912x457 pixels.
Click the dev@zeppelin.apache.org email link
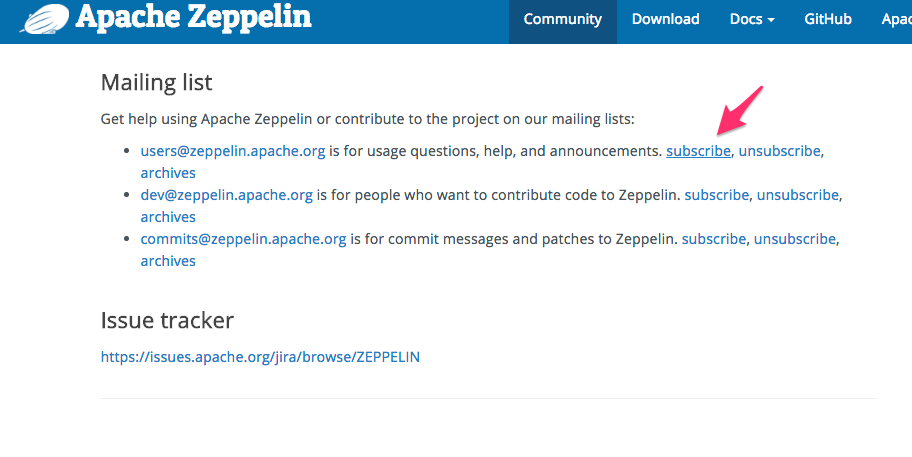(226, 195)
